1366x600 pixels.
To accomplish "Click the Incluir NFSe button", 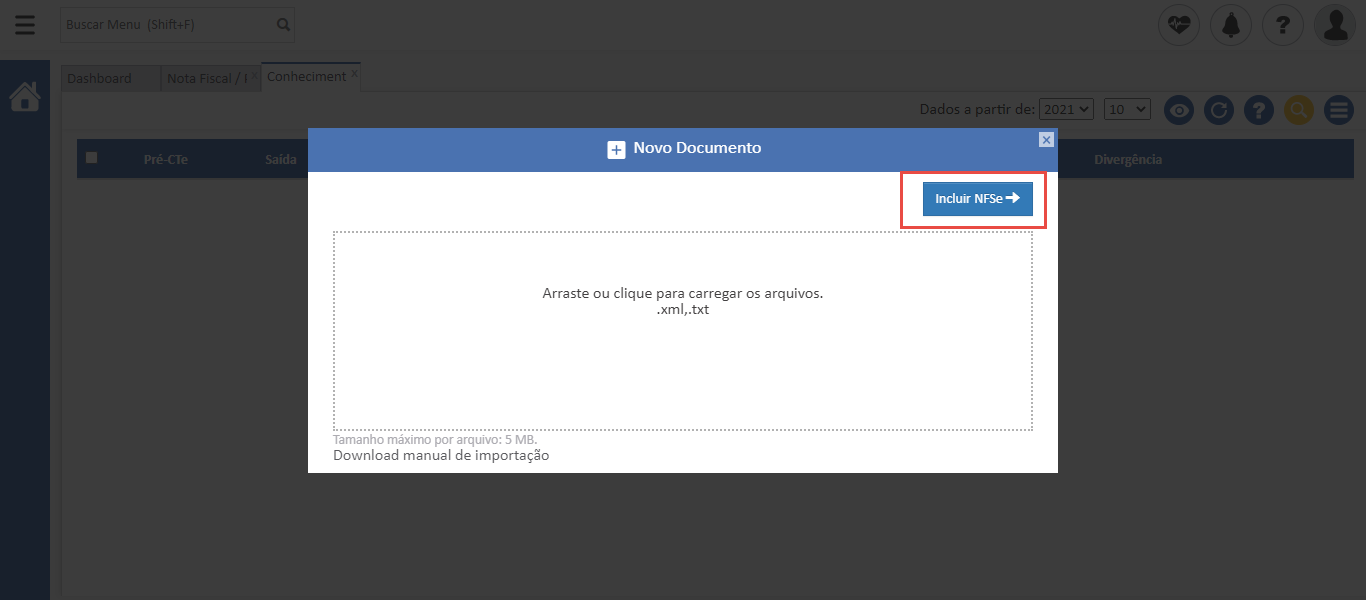I will click(977, 199).
